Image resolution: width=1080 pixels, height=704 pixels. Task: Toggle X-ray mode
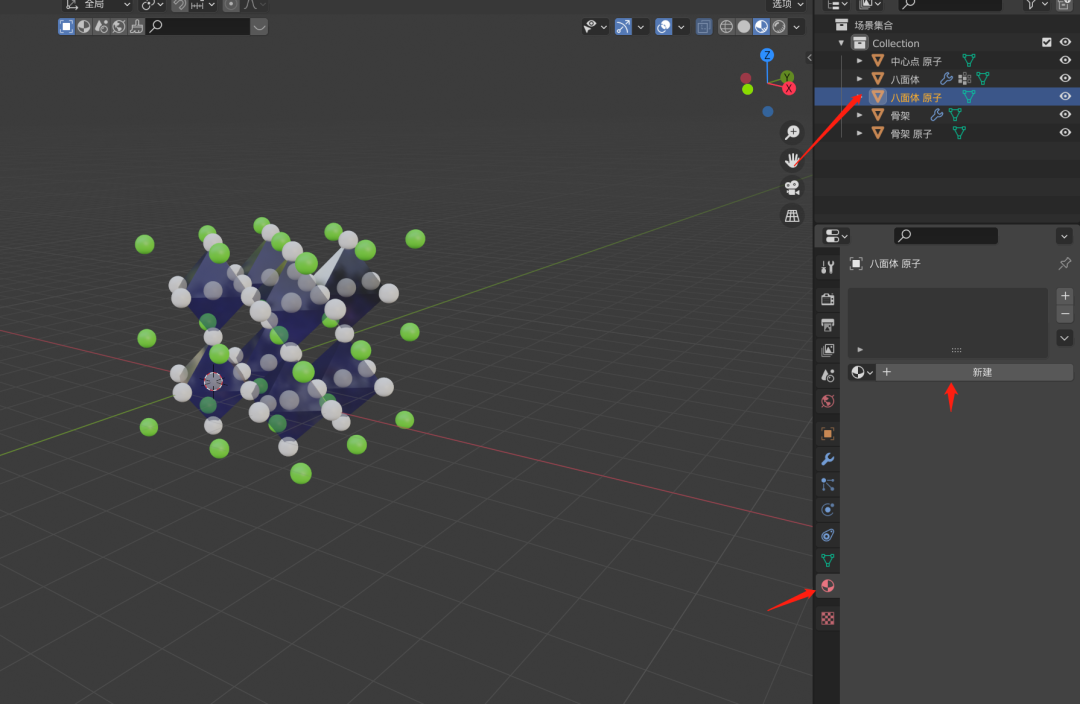703,26
